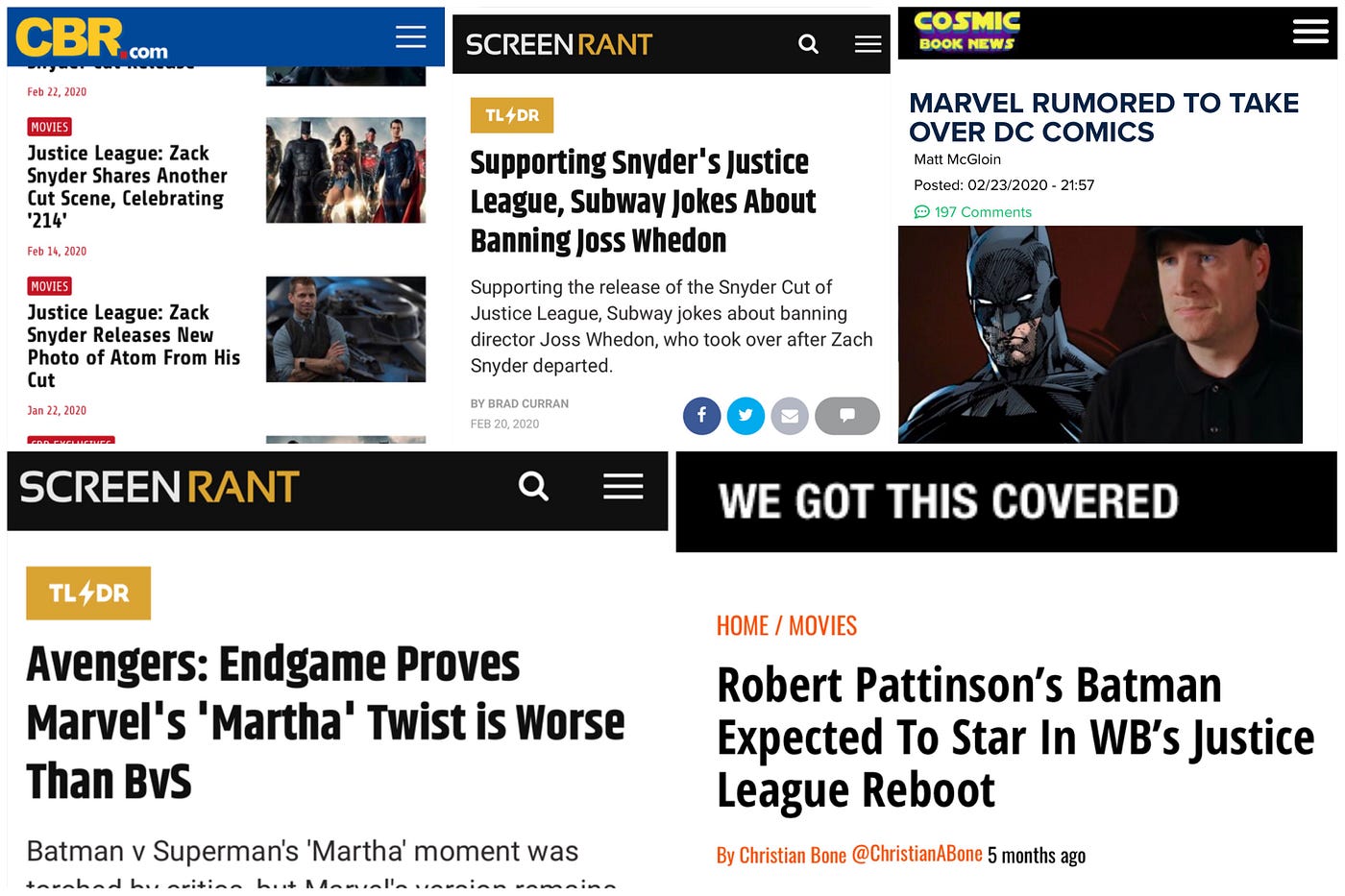Click the search icon in top Screen Rant header
Screen dimensions: 1345x896
pos(809,44)
